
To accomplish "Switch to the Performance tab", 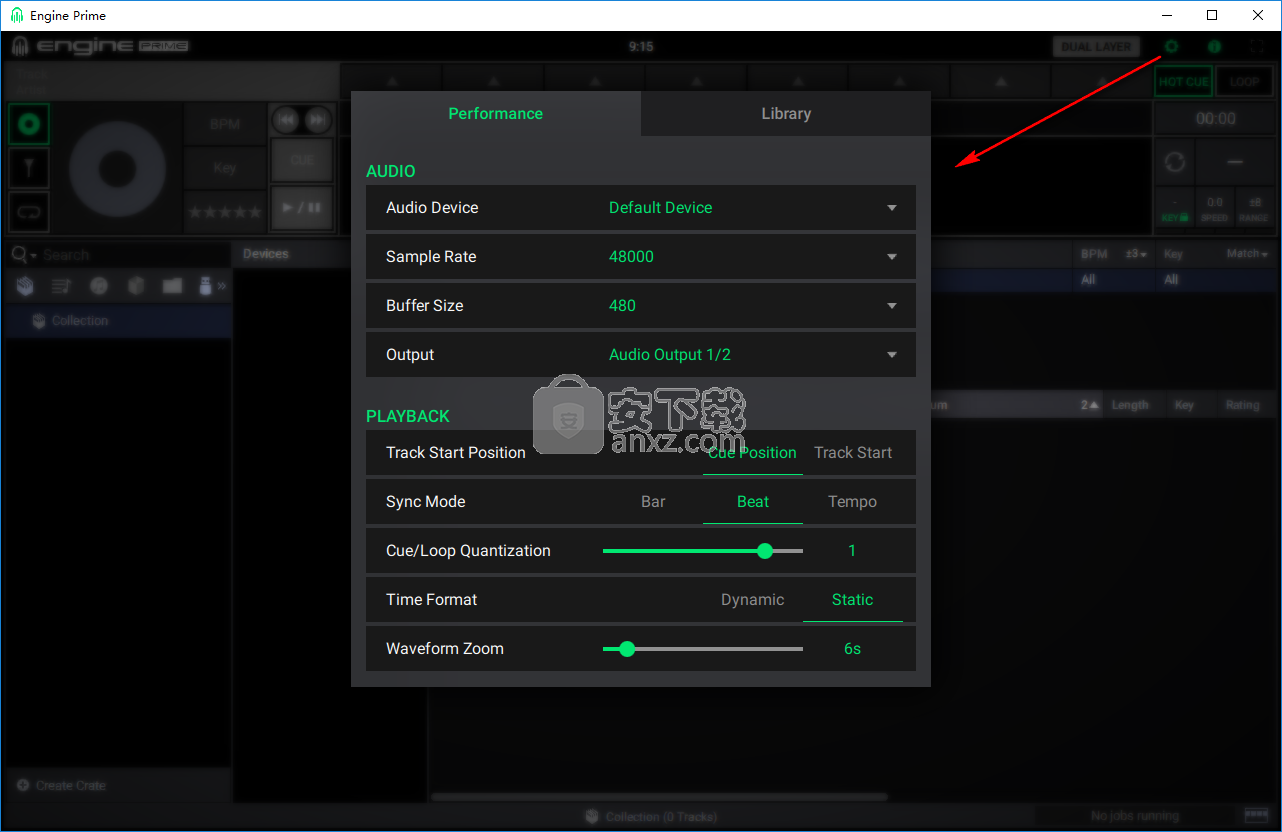I will click(495, 114).
